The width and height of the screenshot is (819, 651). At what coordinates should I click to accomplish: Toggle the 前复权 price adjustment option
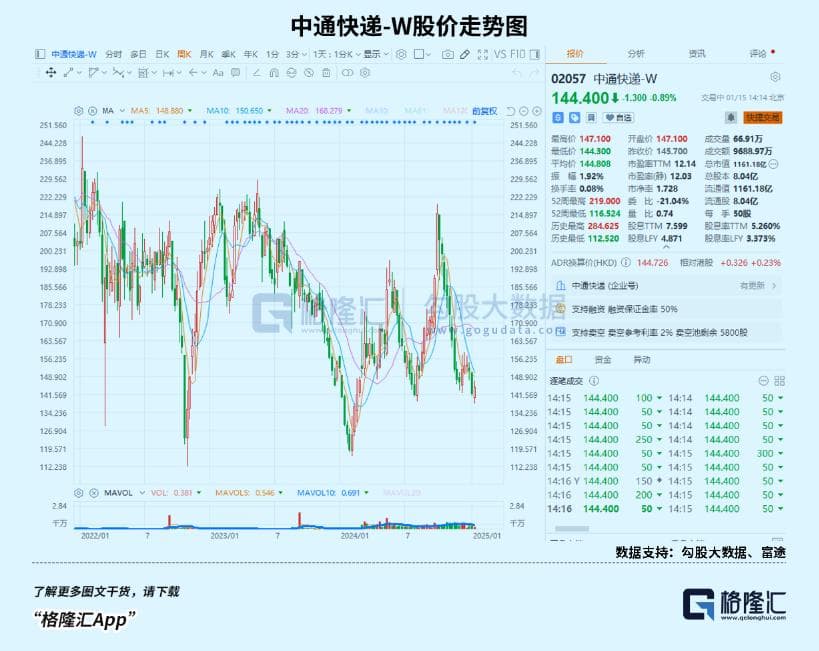[x=485, y=110]
